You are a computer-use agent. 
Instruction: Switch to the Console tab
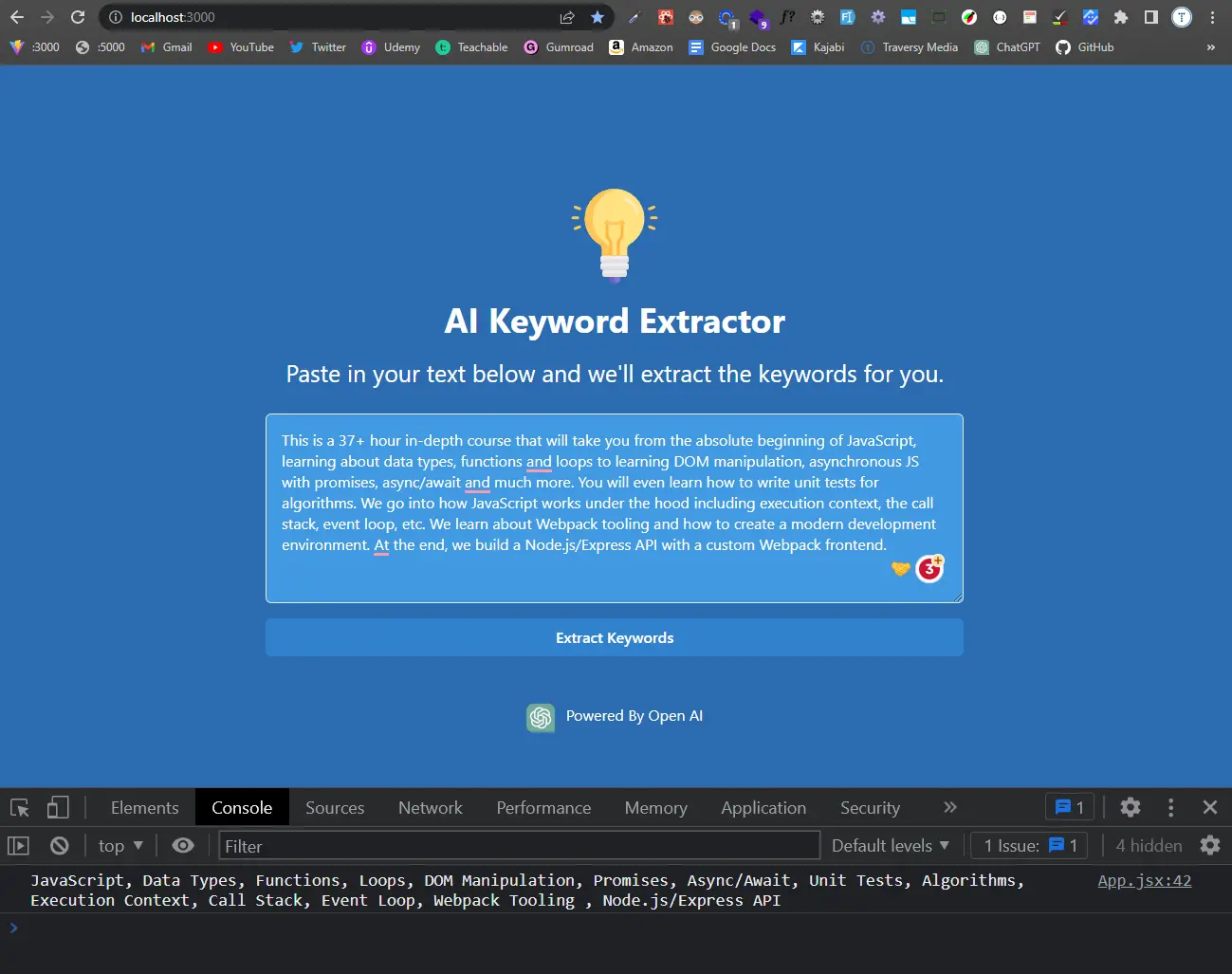point(242,808)
